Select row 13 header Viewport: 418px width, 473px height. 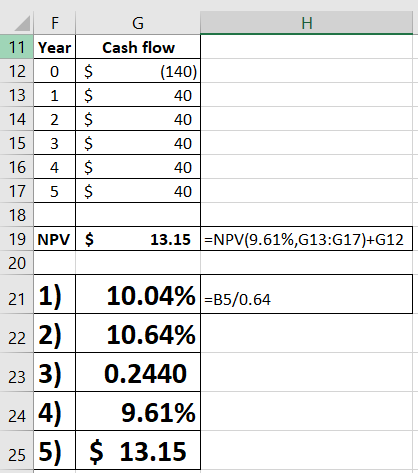(x=17, y=95)
